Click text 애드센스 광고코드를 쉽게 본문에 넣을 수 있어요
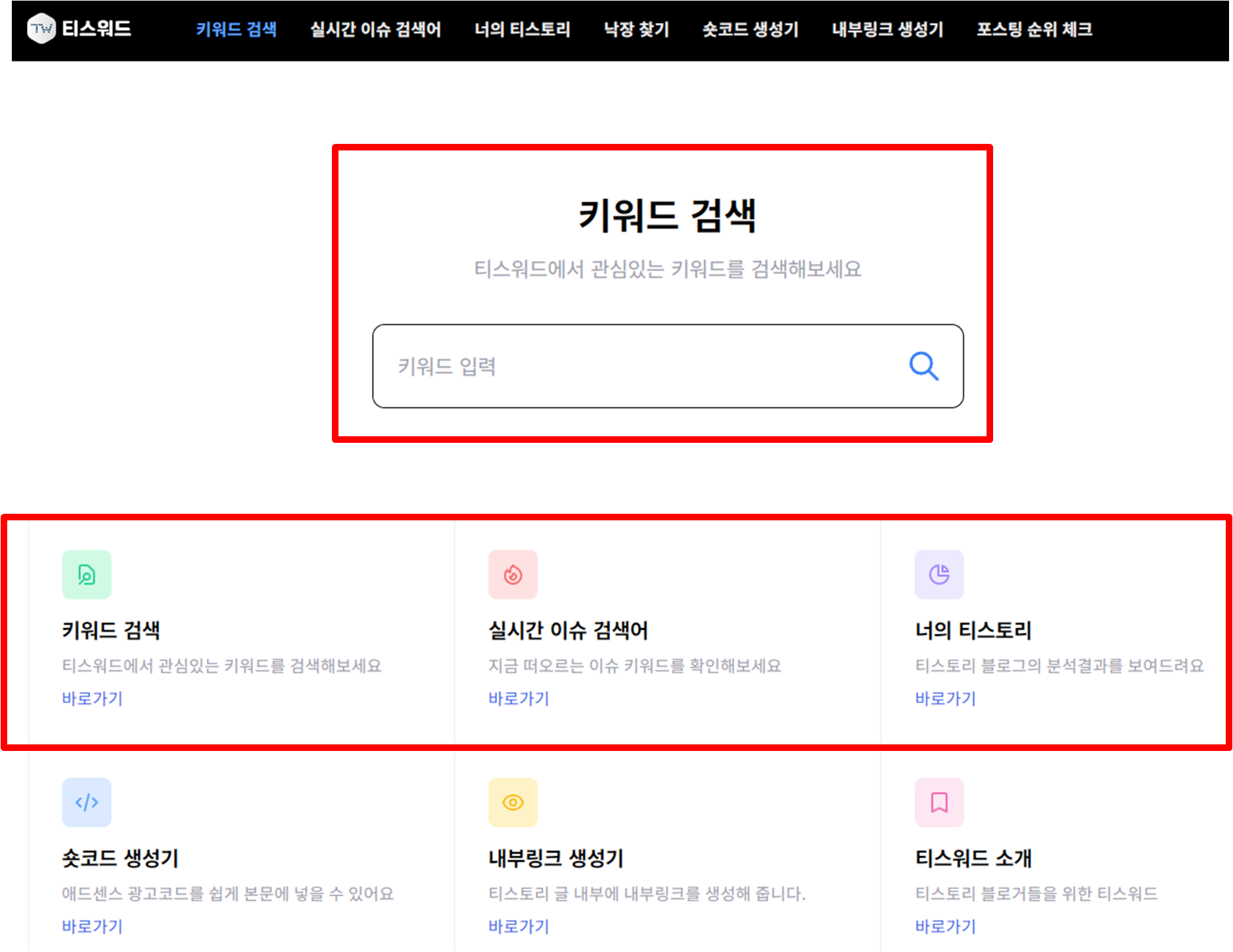Viewport: 1233px width, 952px height. tap(227, 894)
